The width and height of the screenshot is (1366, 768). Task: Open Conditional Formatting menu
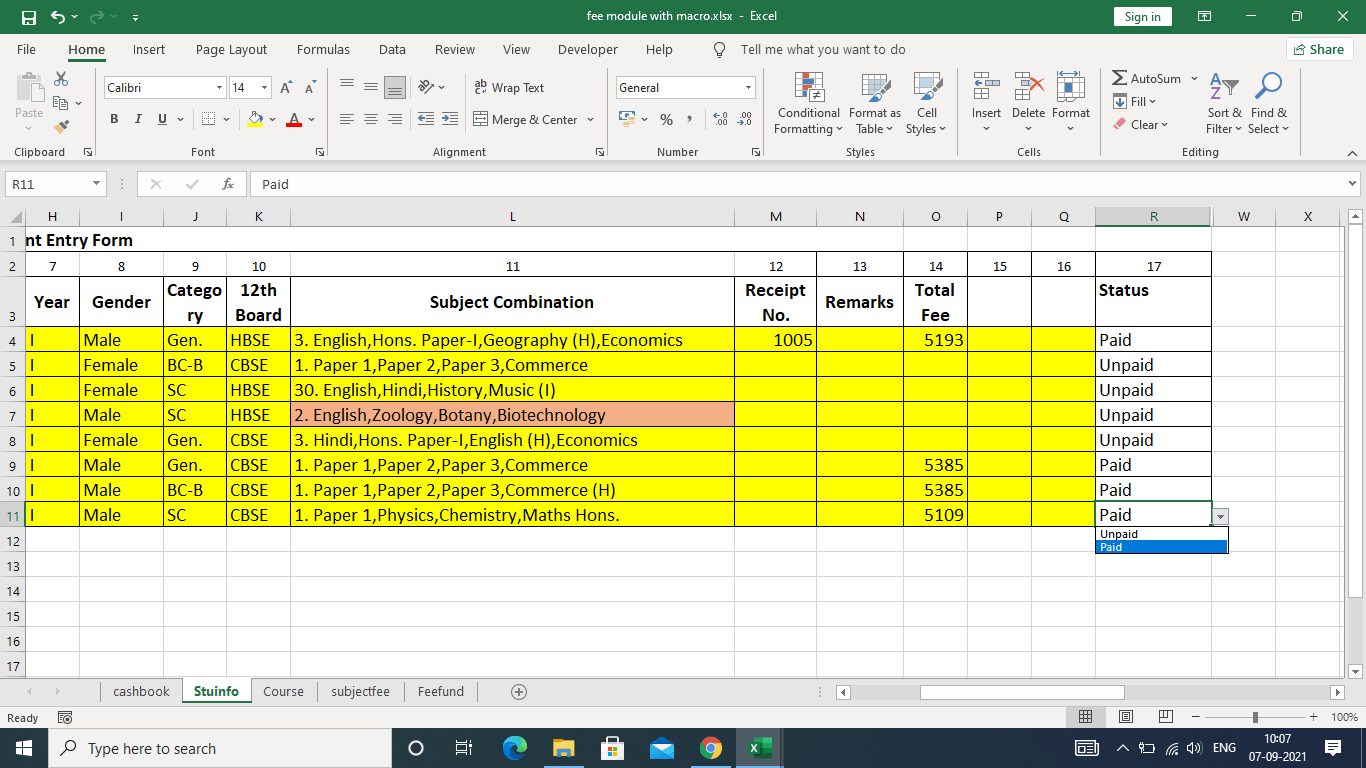809,103
